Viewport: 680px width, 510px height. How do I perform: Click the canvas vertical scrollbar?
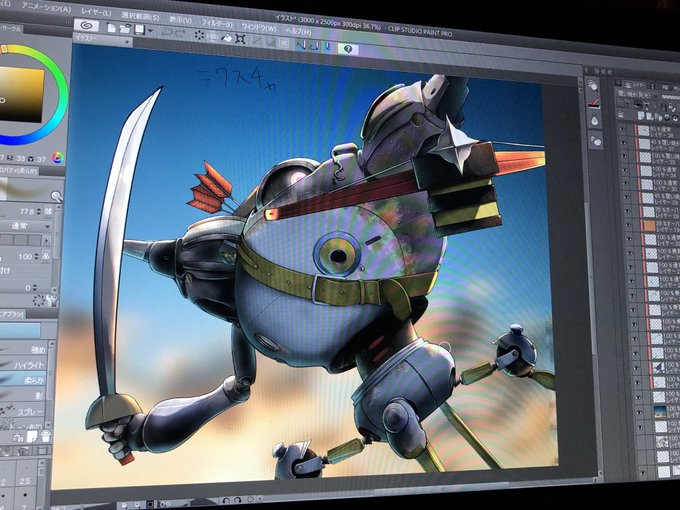(x=590, y=278)
